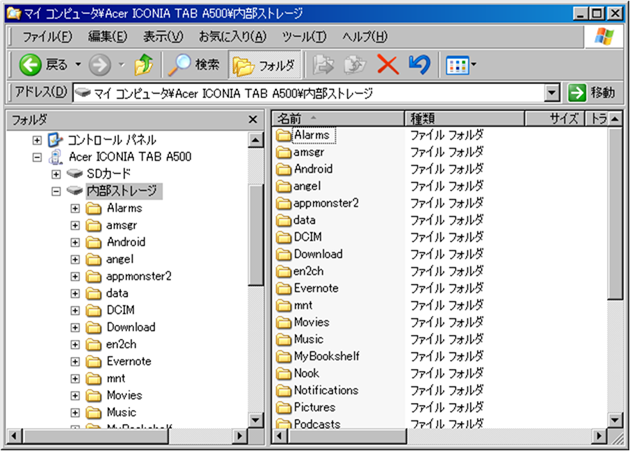Expand the SDカード tree node
Screen dimensions: 630x451
56,174
